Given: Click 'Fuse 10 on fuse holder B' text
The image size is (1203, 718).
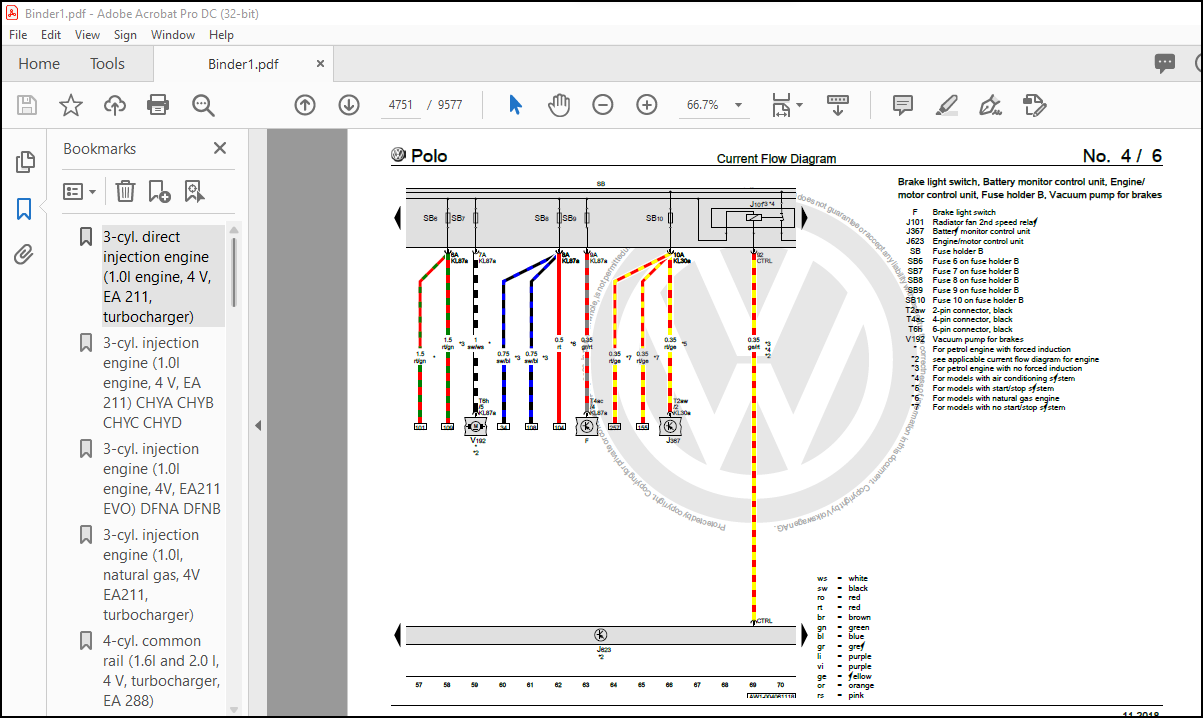Looking at the screenshot, I should click(977, 300).
